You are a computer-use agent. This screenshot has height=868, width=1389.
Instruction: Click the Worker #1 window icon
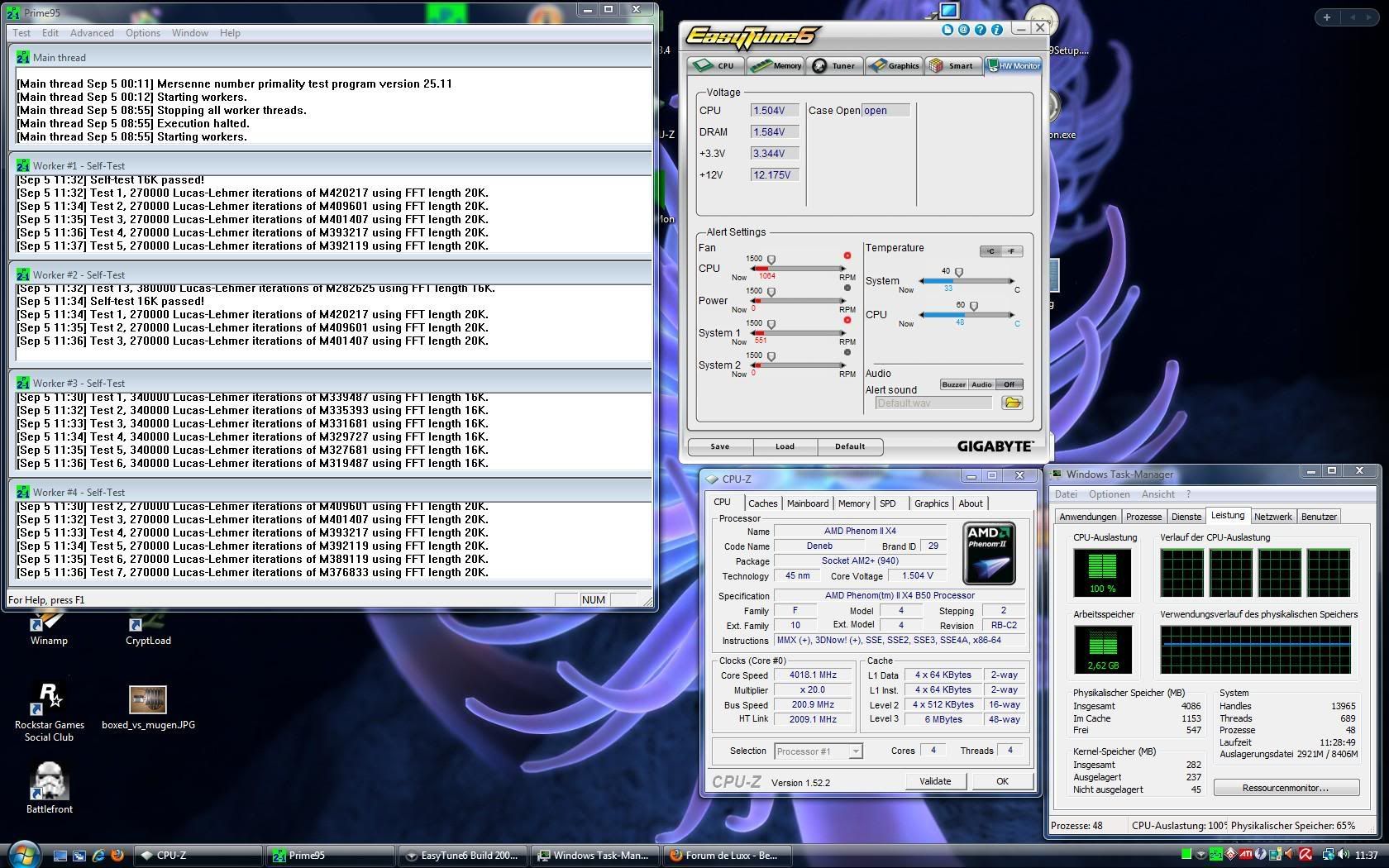22,165
